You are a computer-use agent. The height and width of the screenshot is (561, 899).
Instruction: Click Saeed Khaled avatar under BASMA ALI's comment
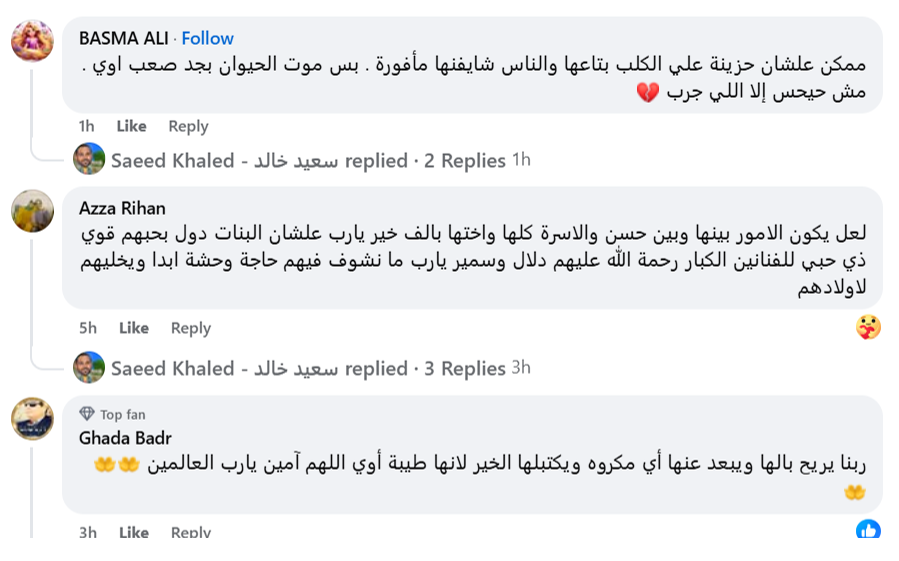pos(89,159)
